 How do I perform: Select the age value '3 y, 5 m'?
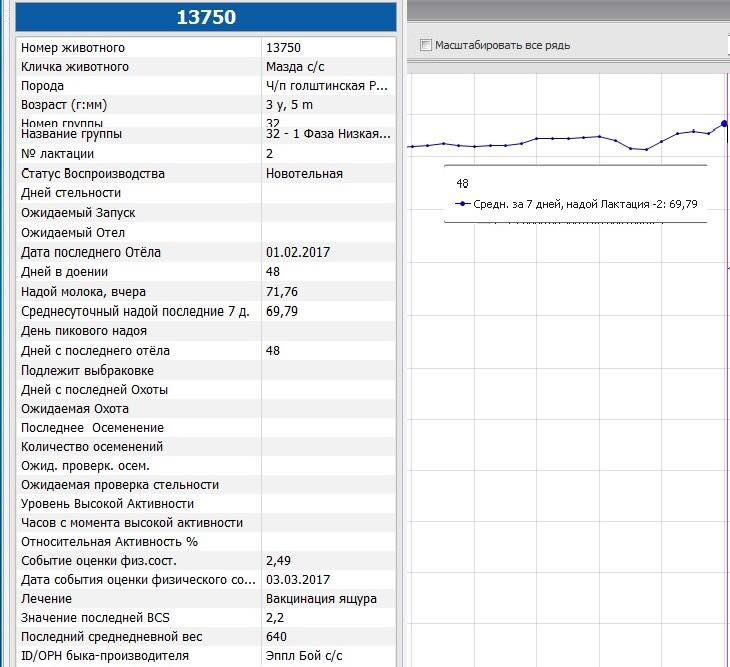coord(289,105)
